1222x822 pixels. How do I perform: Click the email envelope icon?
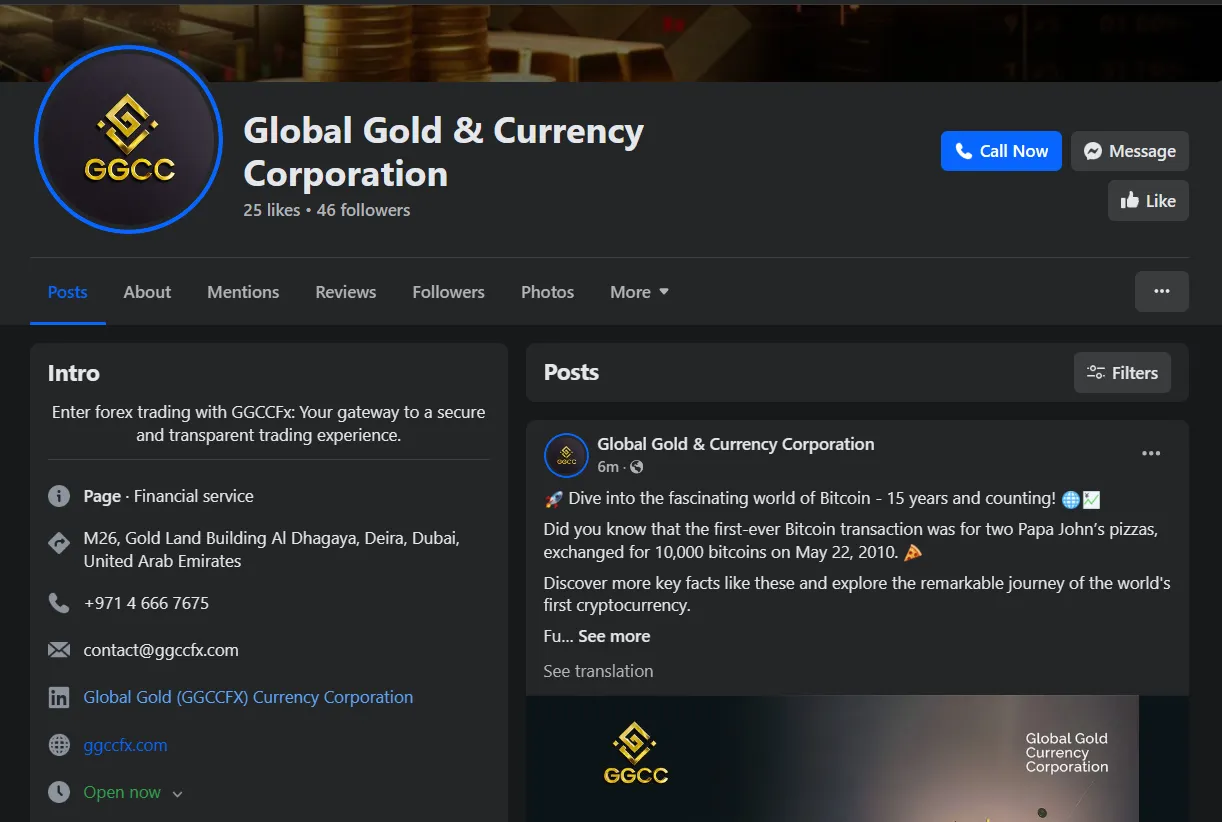tap(59, 650)
